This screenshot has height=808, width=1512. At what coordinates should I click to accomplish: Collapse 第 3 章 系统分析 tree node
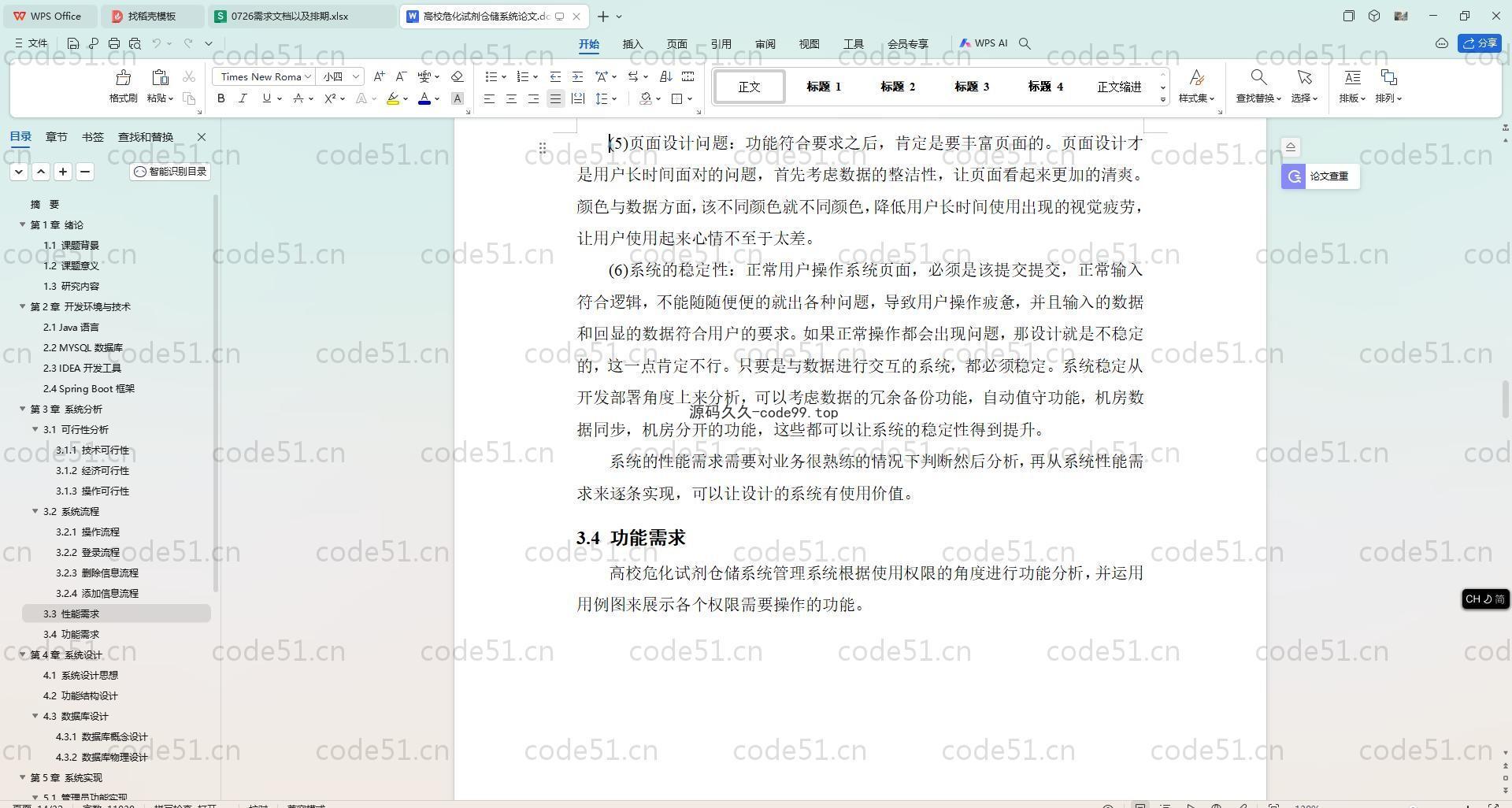tap(23, 409)
